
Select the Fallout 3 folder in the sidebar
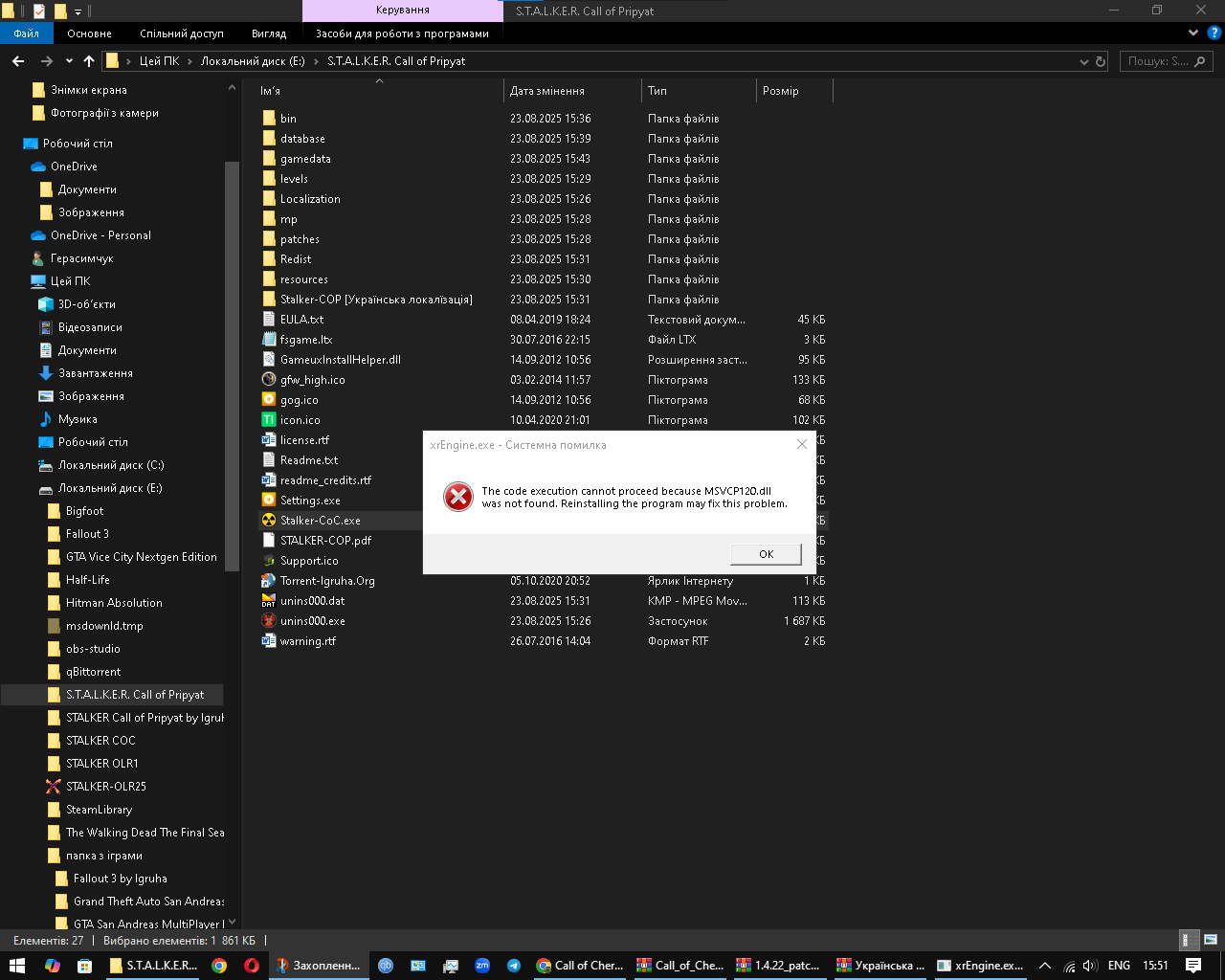(x=87, y=534)
